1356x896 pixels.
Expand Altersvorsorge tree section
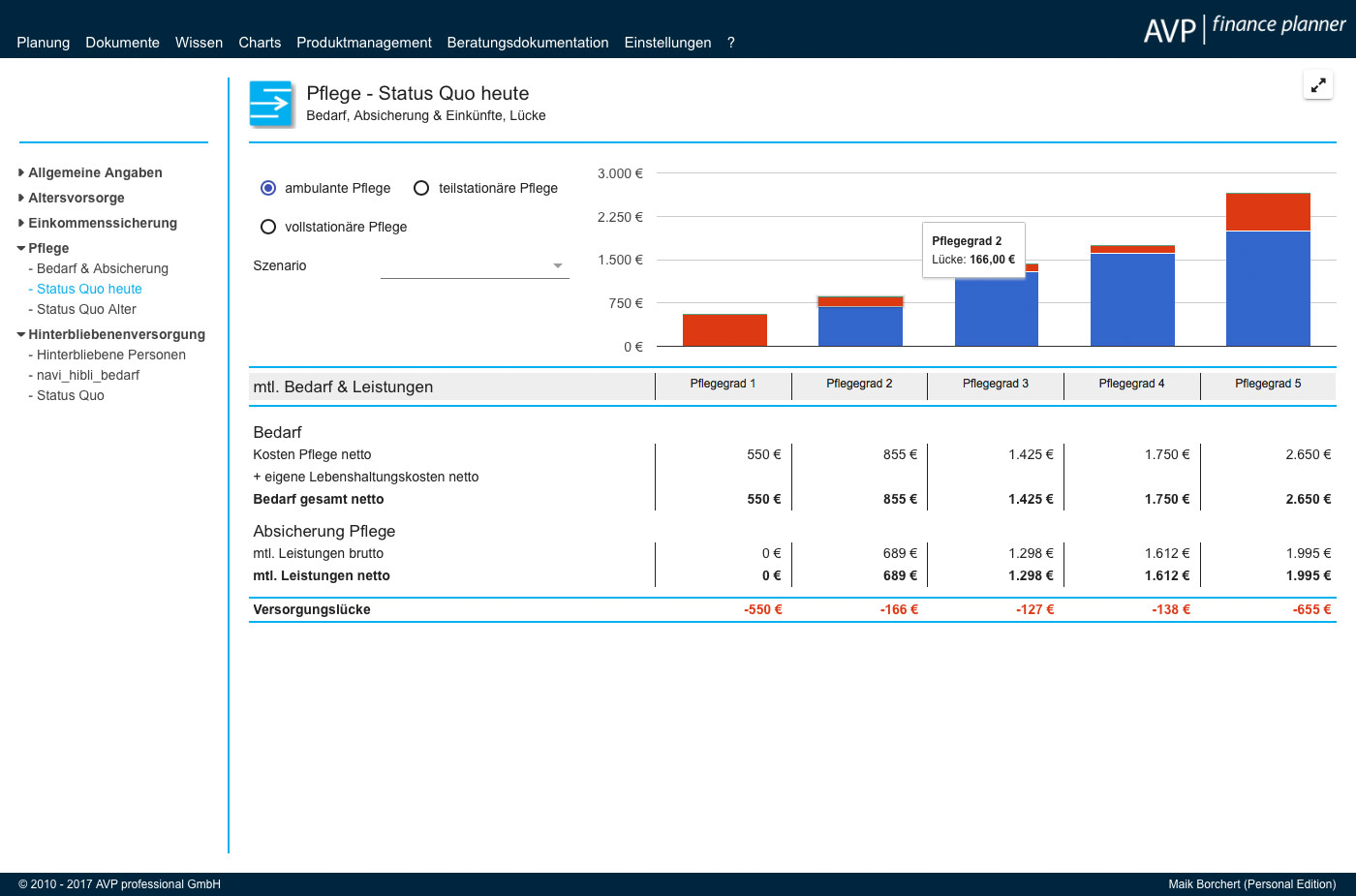click(x=76, y=198)
